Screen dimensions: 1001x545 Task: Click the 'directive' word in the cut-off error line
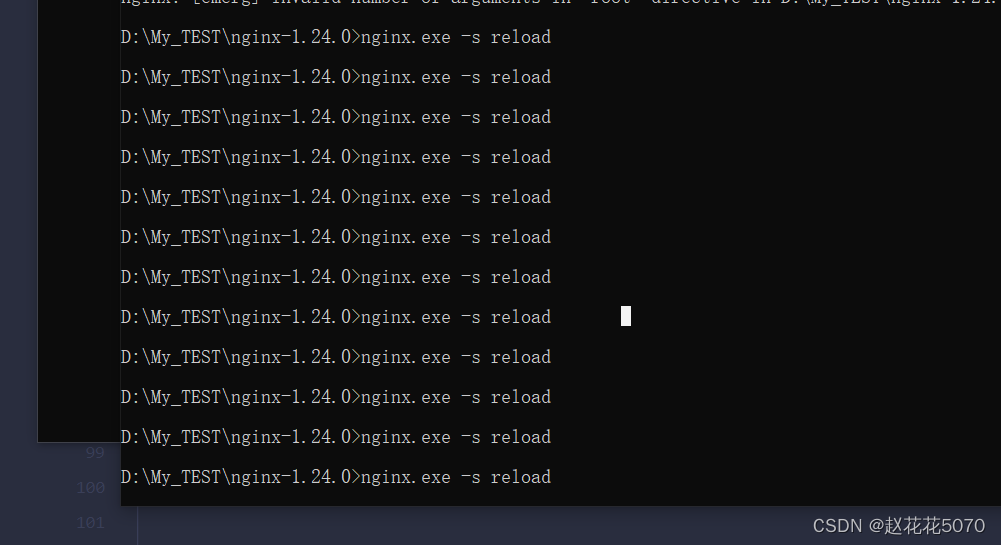click(x=695, y=3)
